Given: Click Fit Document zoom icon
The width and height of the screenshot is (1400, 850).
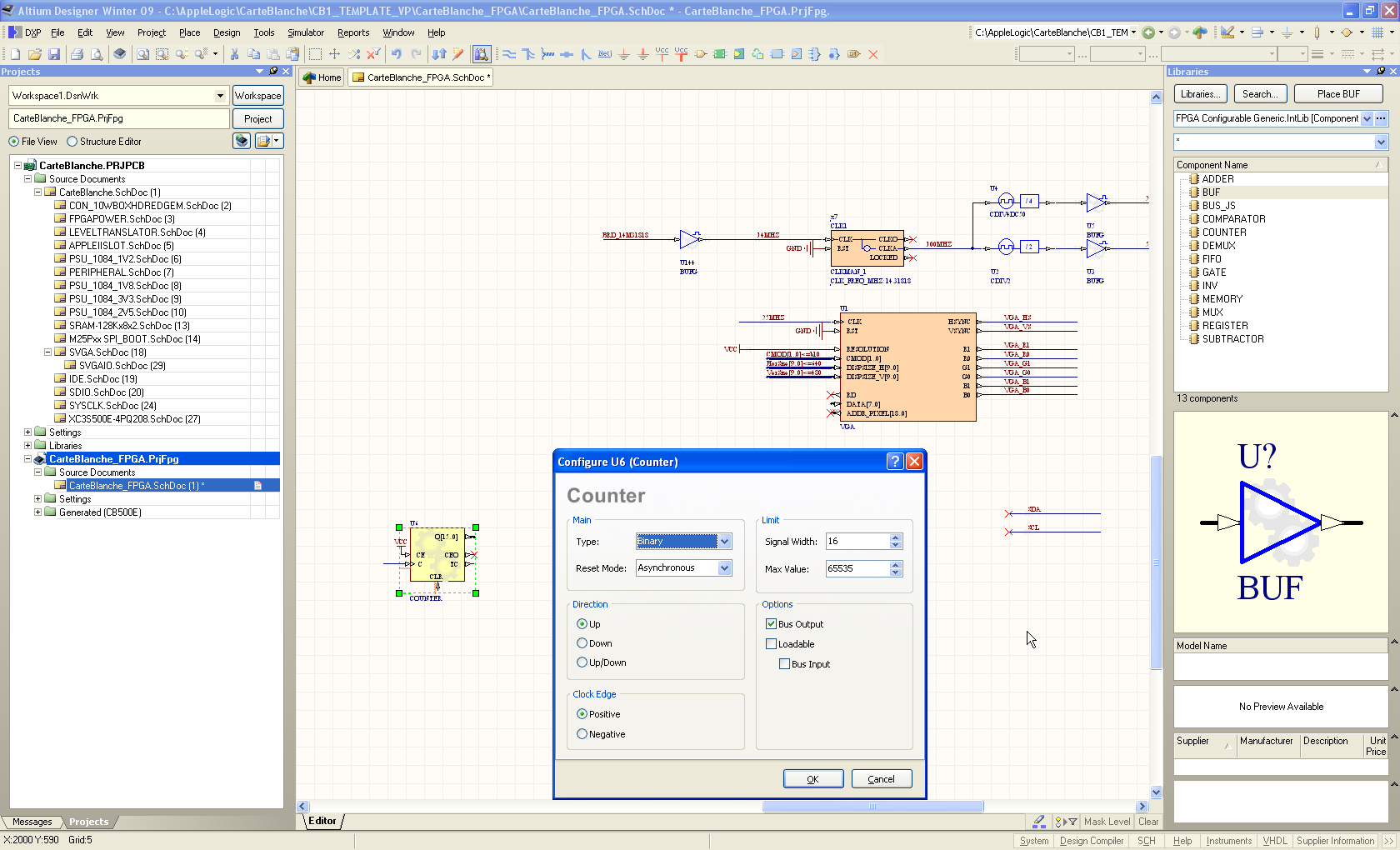Looking at the screenshot, I should 143,54.
